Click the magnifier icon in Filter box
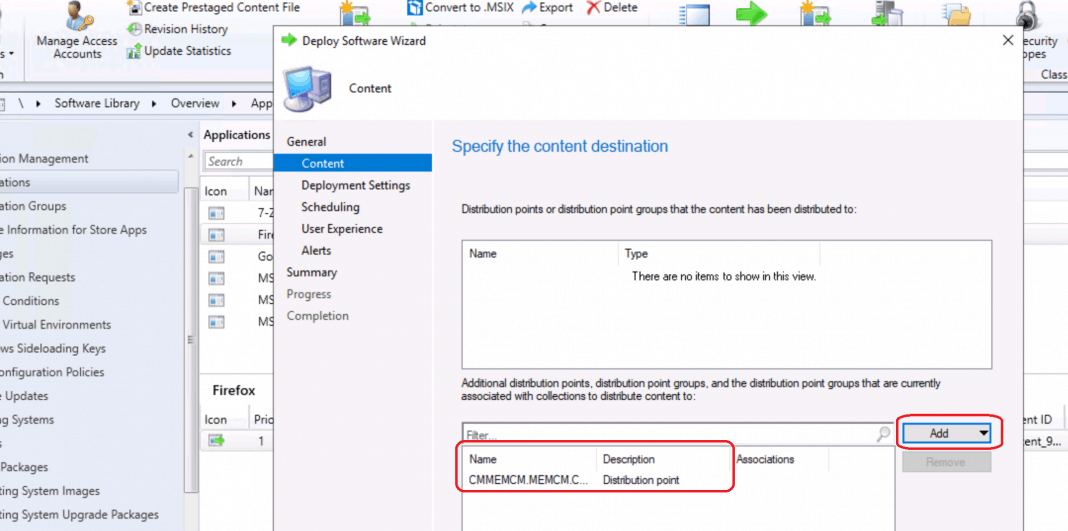The height and width of the screenshot is (531, 1068). [883, 434]
